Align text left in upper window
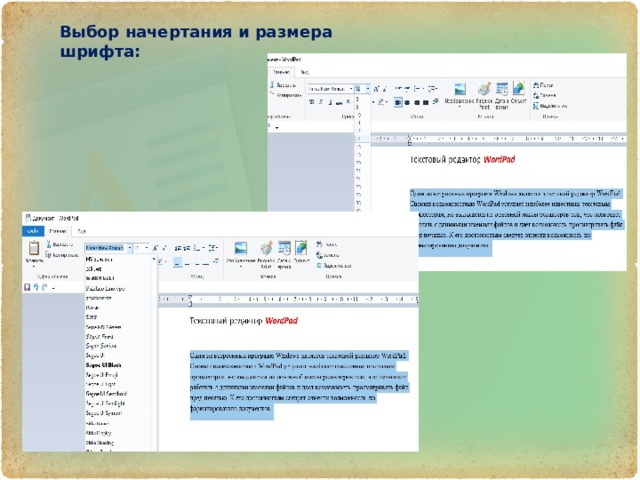640x480 pixels. (x=398, y=102)
